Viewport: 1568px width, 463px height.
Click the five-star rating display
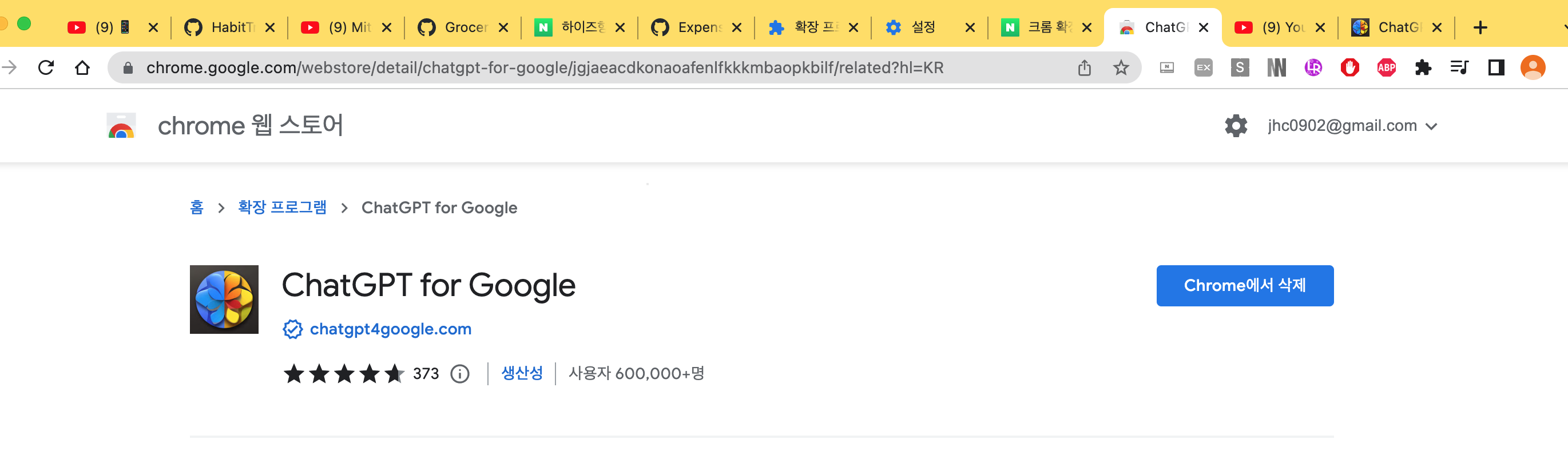click(344, 374)
